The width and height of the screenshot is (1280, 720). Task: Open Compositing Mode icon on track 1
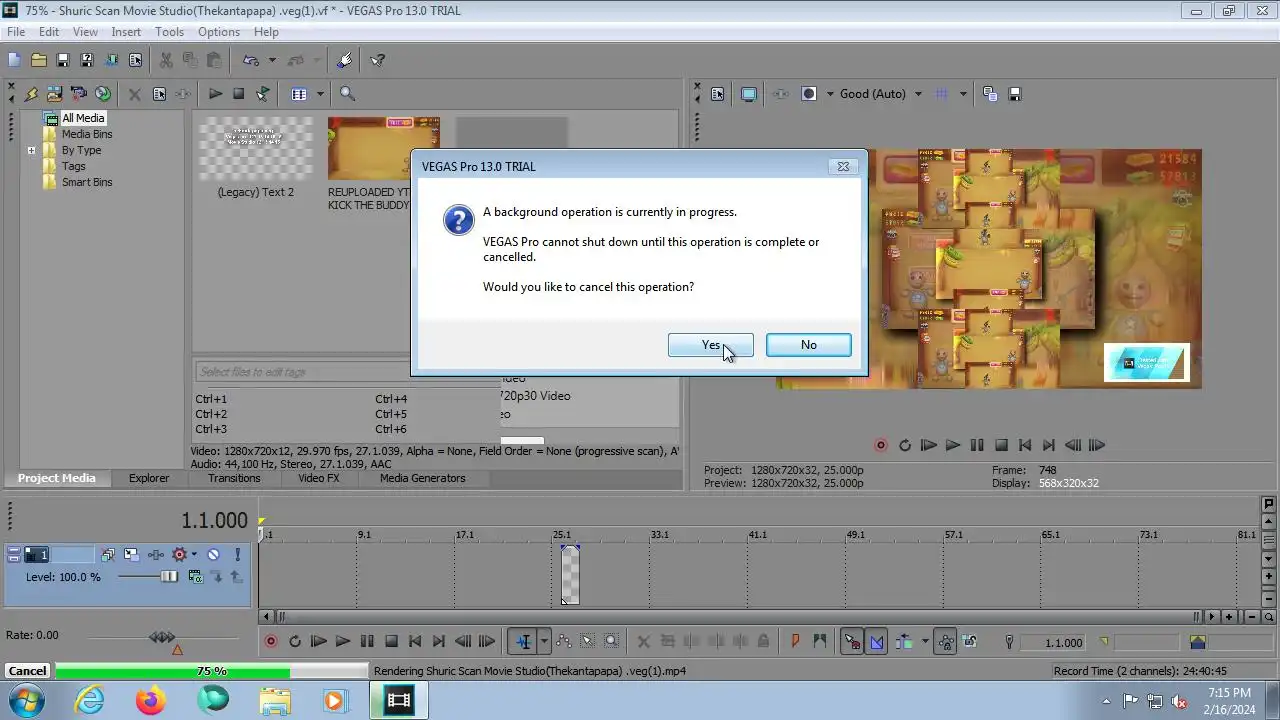[196, 577]
